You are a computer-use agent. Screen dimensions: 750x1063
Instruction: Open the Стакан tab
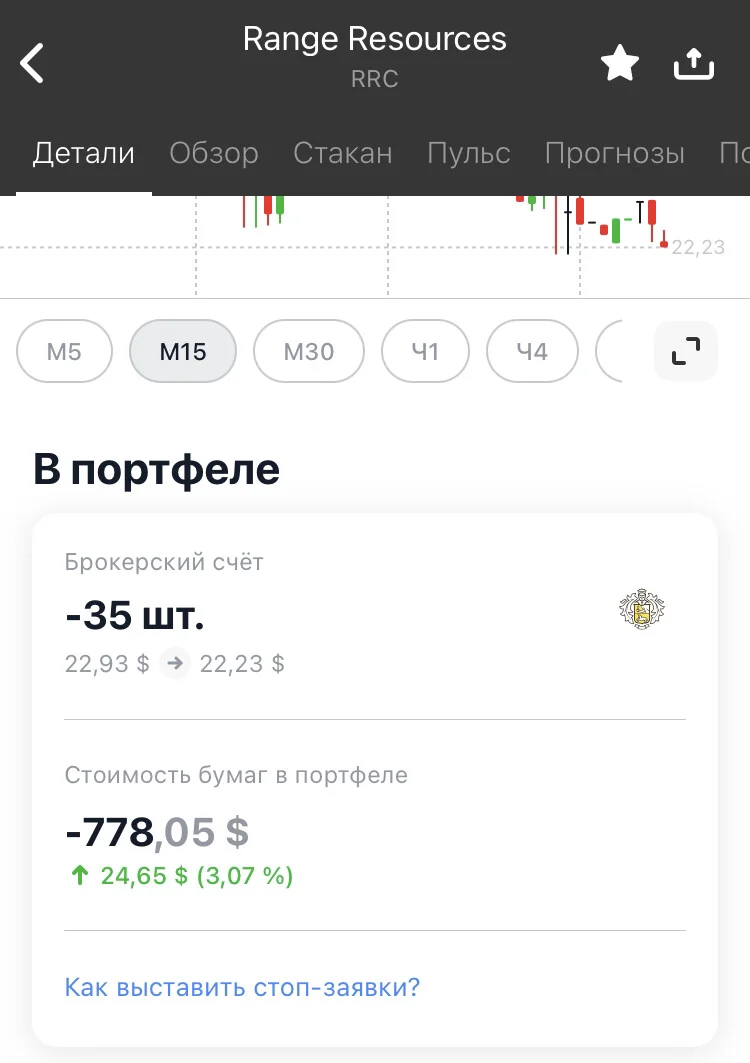342,153
